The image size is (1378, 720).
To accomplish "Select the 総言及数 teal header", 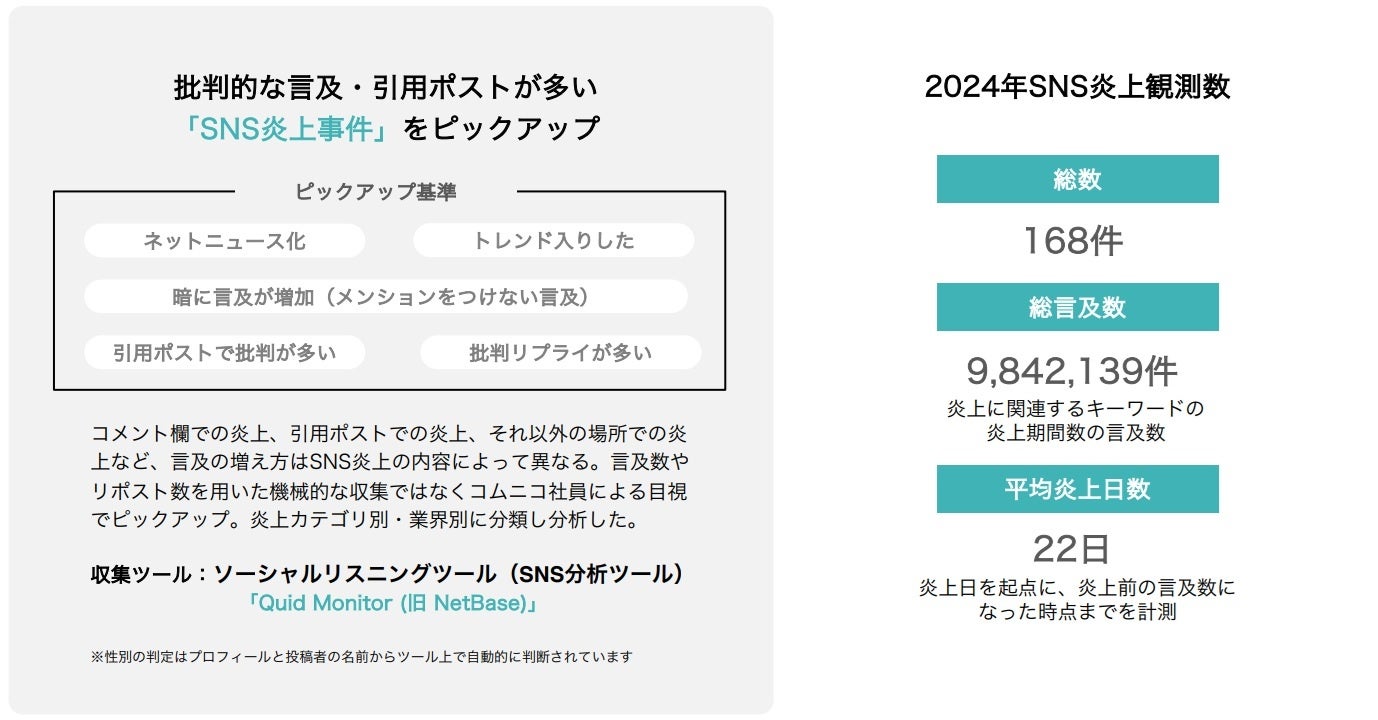I will [x=1077, y=307].
